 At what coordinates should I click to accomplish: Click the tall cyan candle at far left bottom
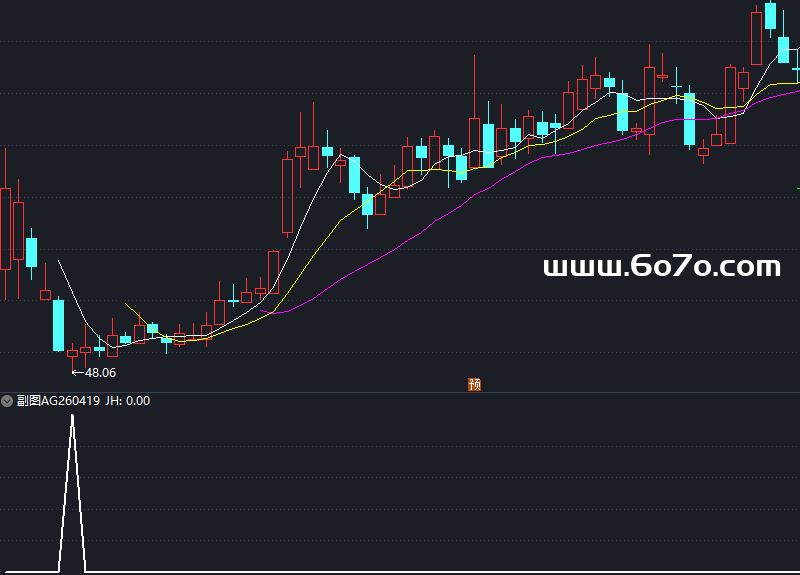coord(58,325)
